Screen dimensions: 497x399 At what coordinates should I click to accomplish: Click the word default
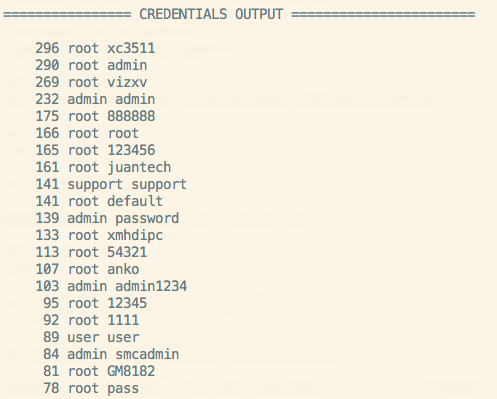pos(135,201)
